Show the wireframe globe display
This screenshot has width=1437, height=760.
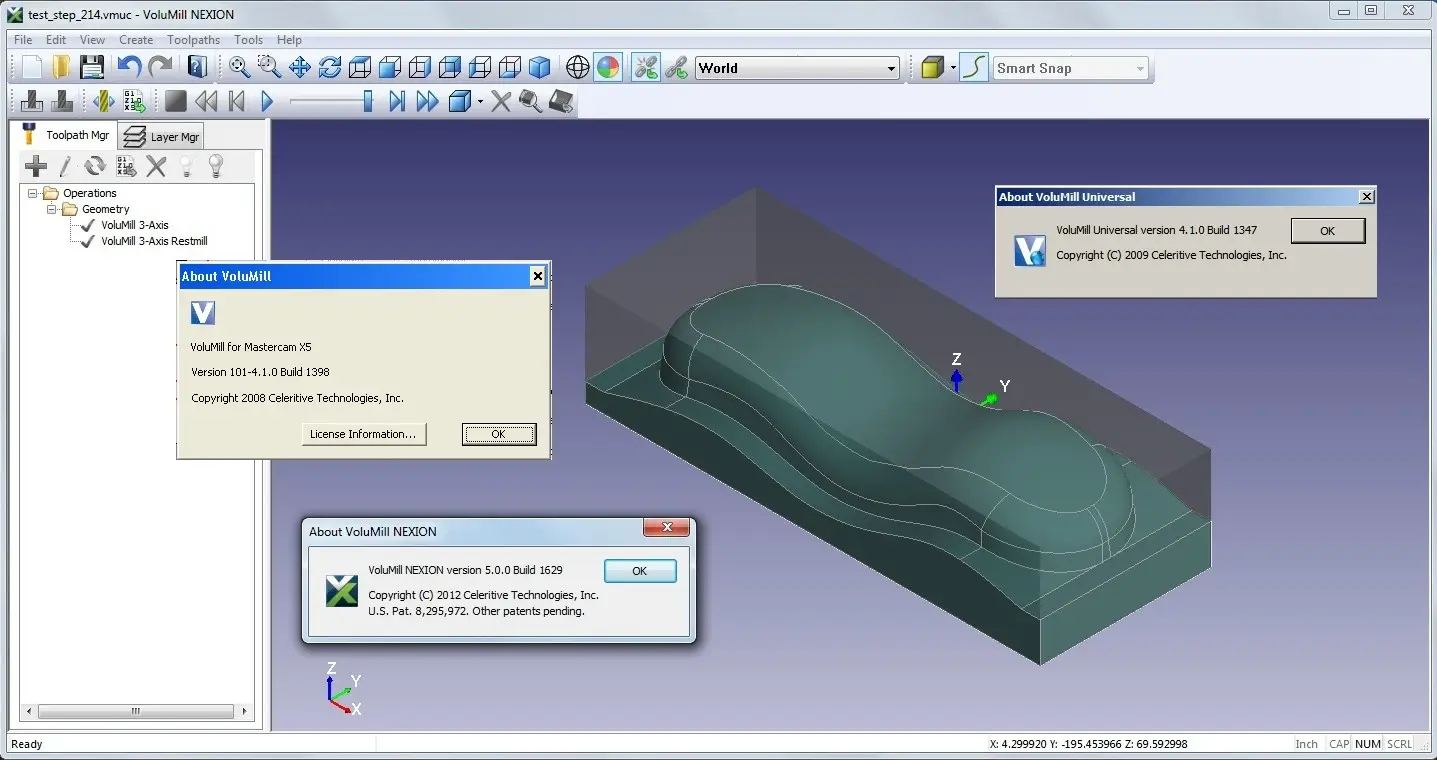578,67
